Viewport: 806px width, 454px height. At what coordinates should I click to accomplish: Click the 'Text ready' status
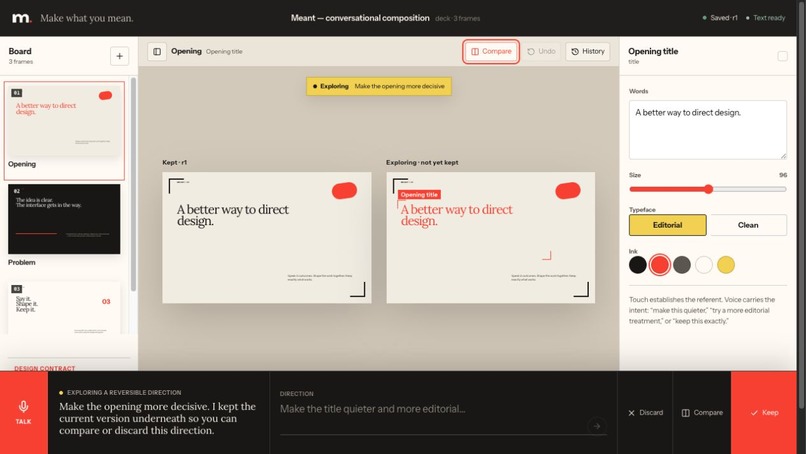[765, 18]
